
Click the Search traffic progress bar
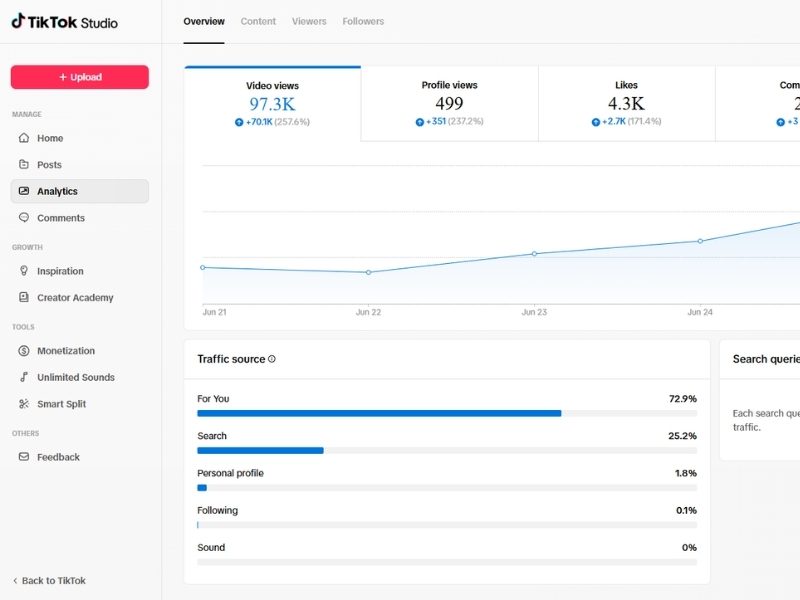coord(447,451)
